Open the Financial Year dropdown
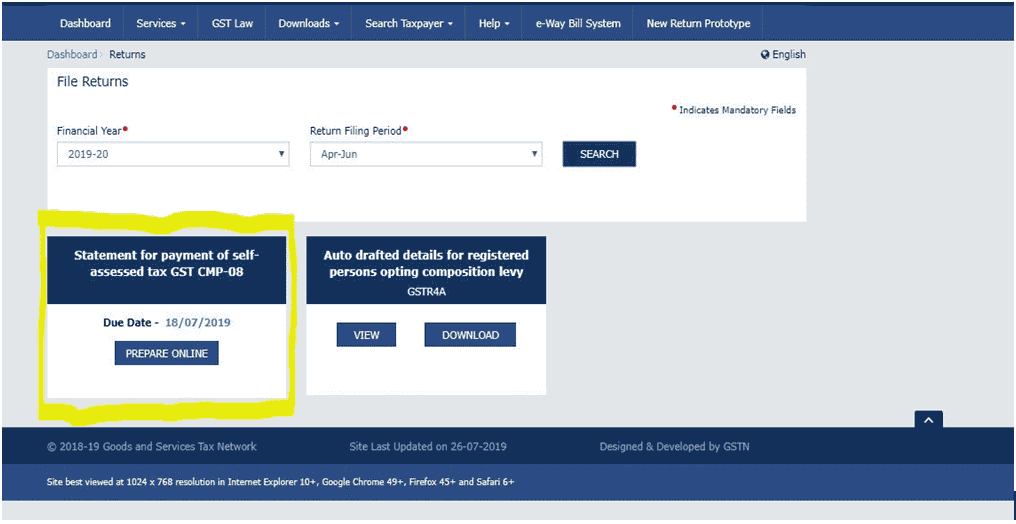 (x=173, y=155)
